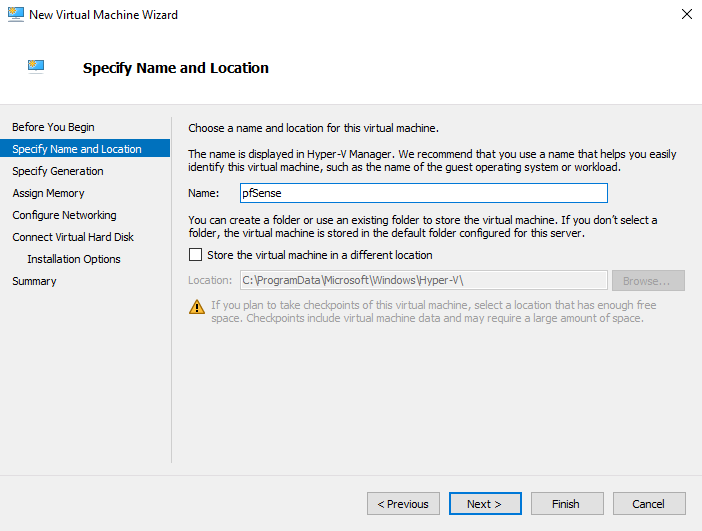Click the Location path text field
Image resolution: width=702 pixels, height=531 pixels.
[x=423, y=281]
